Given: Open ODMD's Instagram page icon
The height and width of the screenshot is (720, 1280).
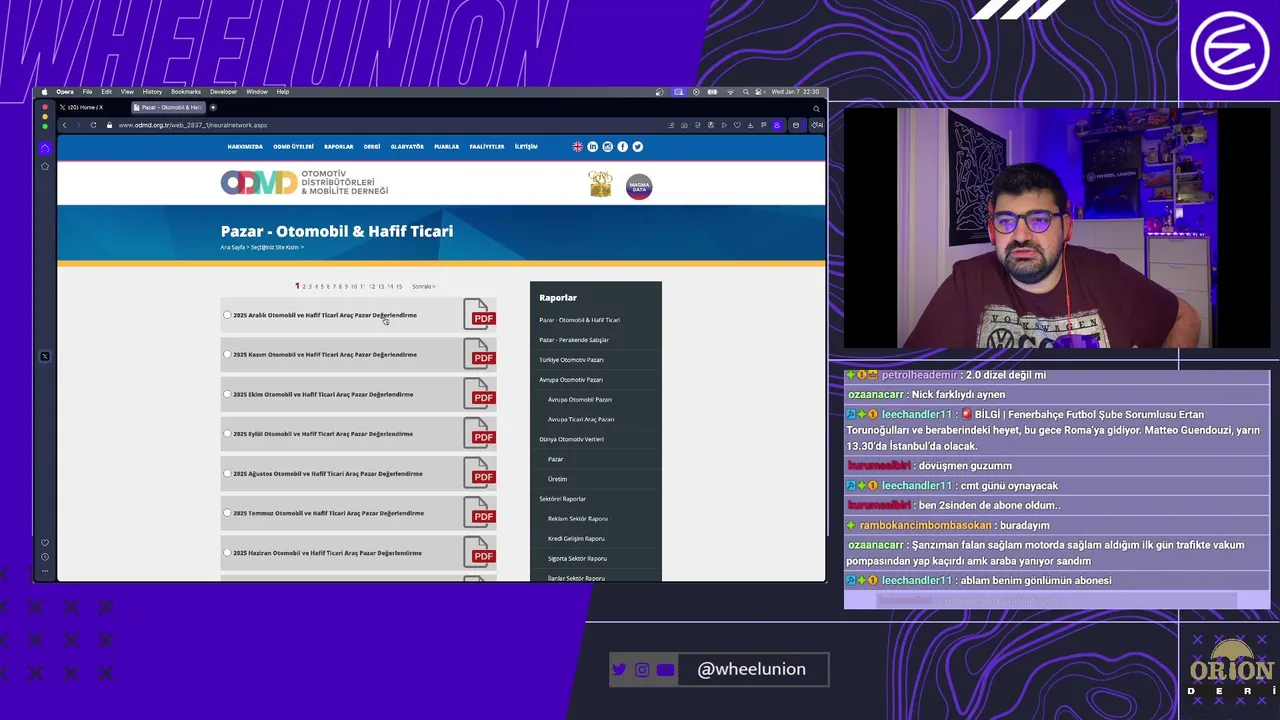Looking at the screenshot, I should [x=607, y=146].
